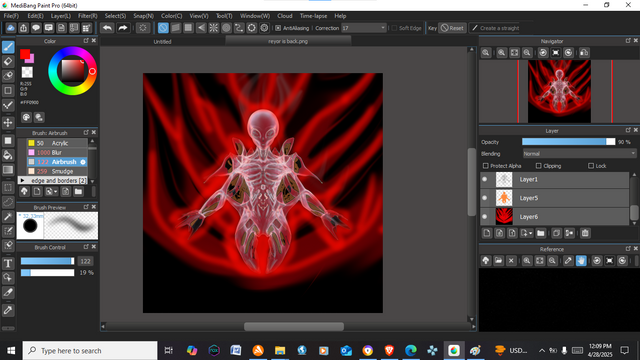Image resolution: width=640 pixels, height=360 pixels.
Task: Select the Bucket fill tool
Action: point(8,155)
